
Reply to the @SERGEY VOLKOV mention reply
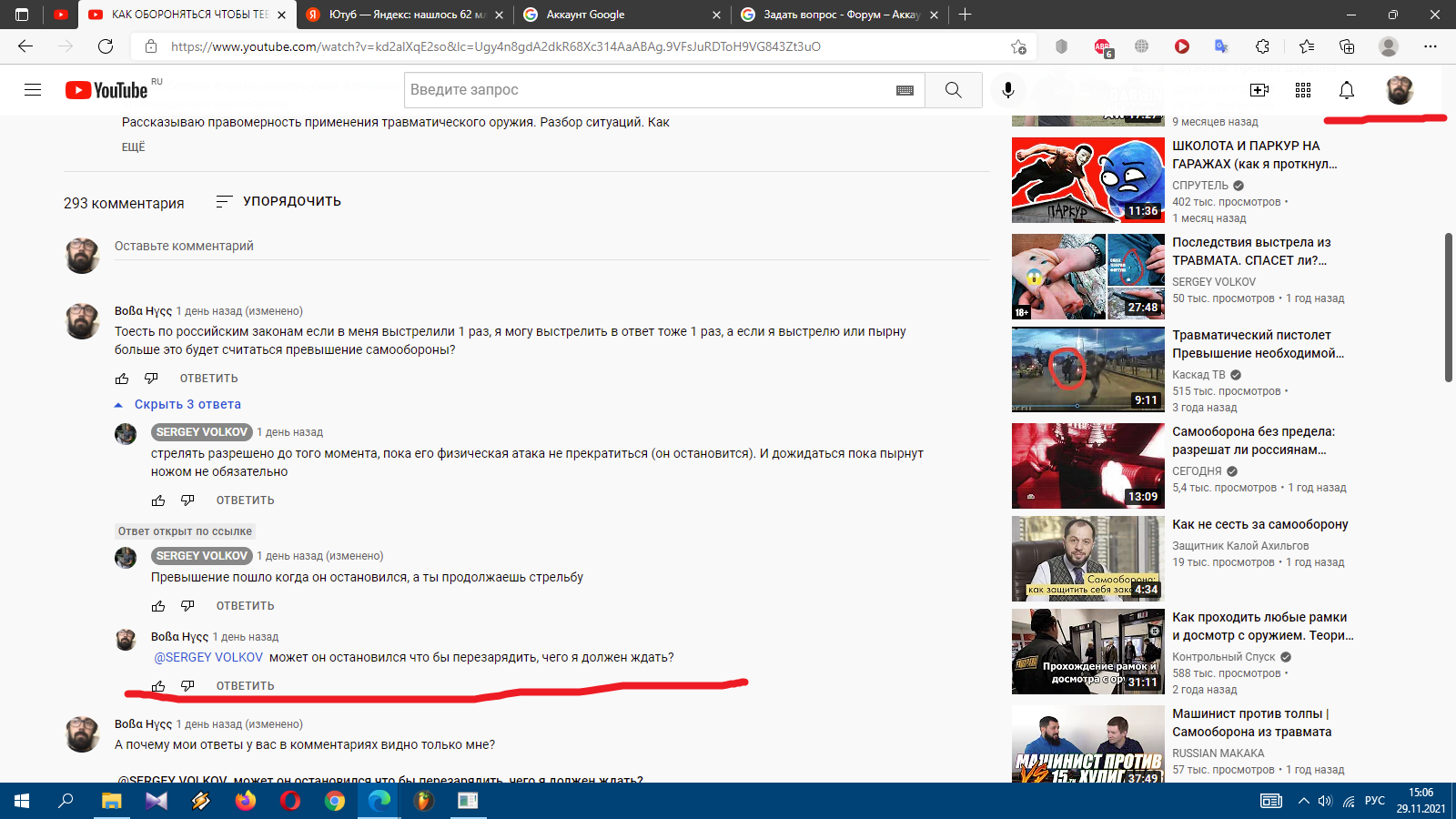click(x=245, y=686)
